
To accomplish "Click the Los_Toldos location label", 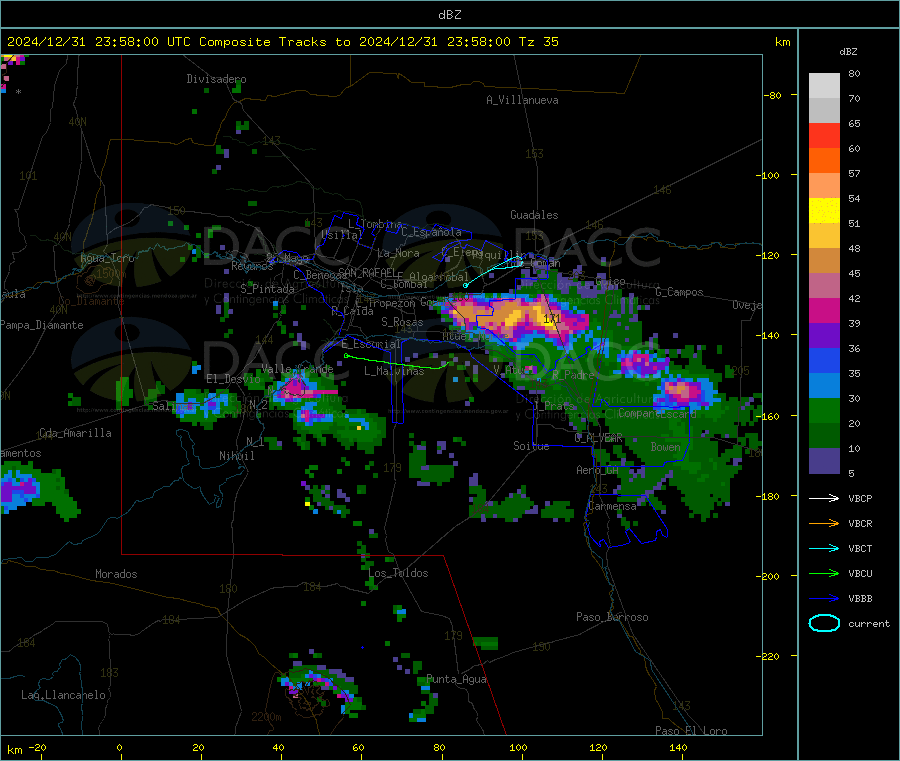I will (x=398, y=573).
